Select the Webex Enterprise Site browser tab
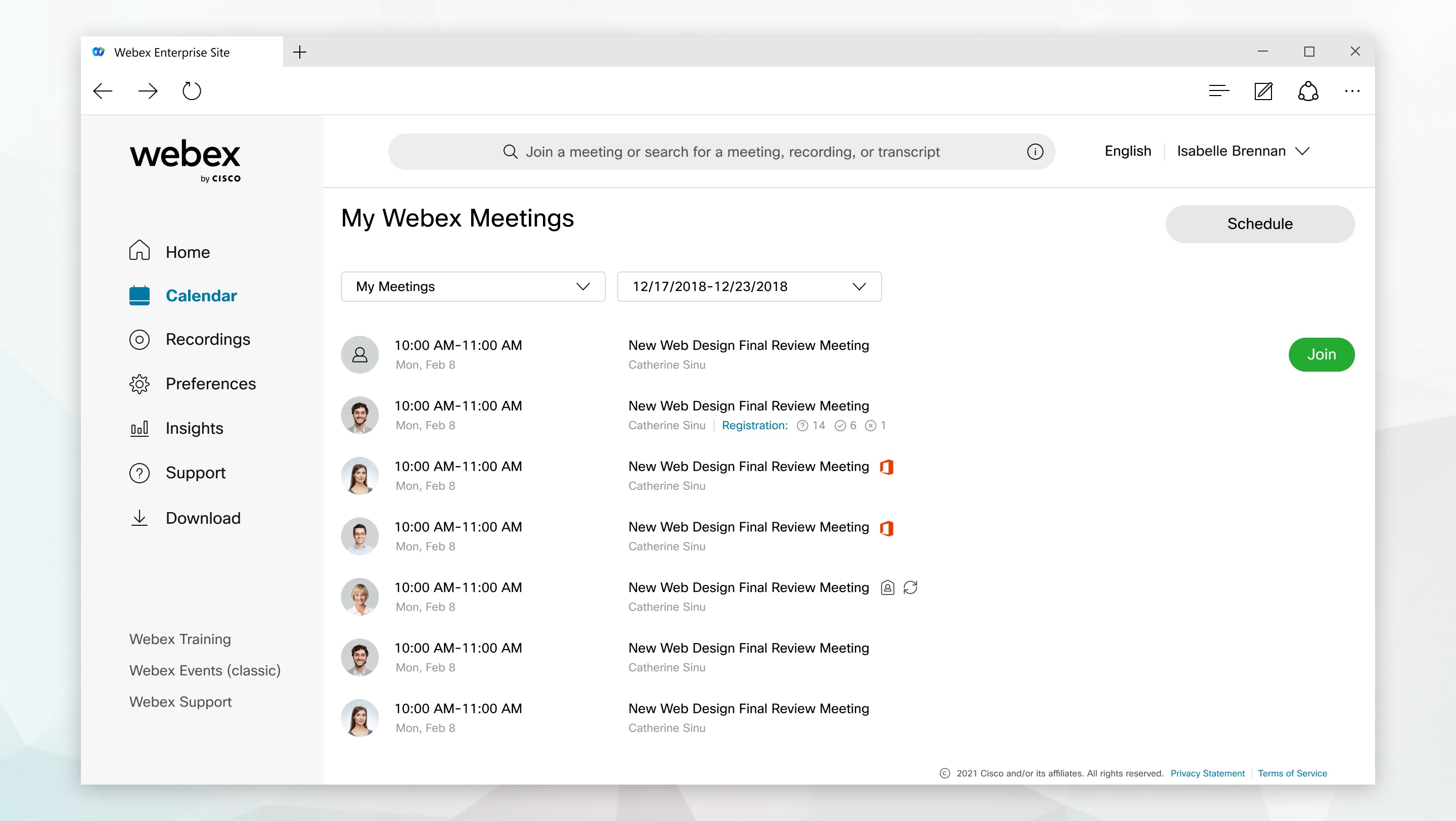 tap(181, 52)
